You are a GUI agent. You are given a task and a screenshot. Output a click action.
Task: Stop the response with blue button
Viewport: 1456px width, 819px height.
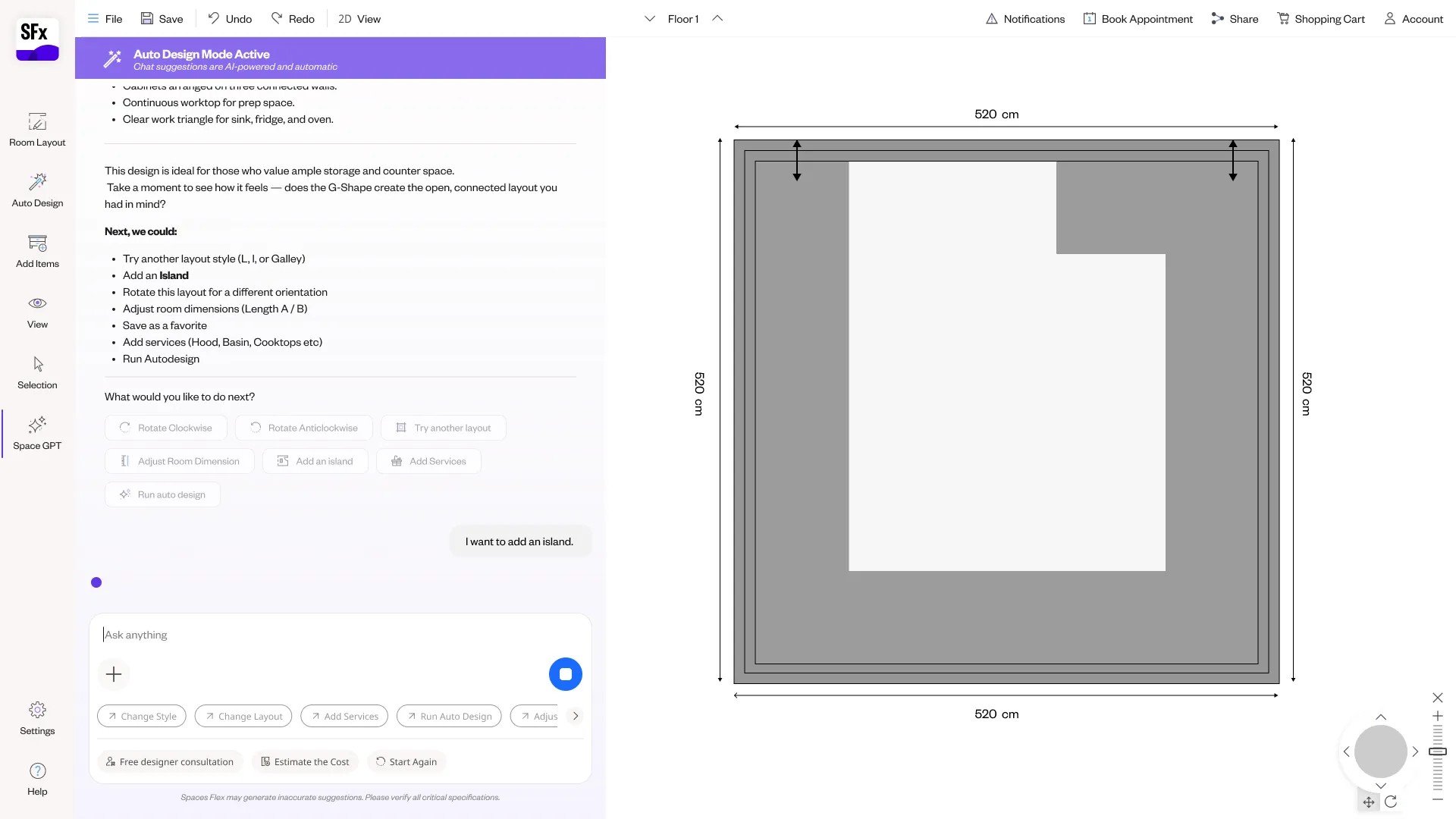(x=565, y=674)
